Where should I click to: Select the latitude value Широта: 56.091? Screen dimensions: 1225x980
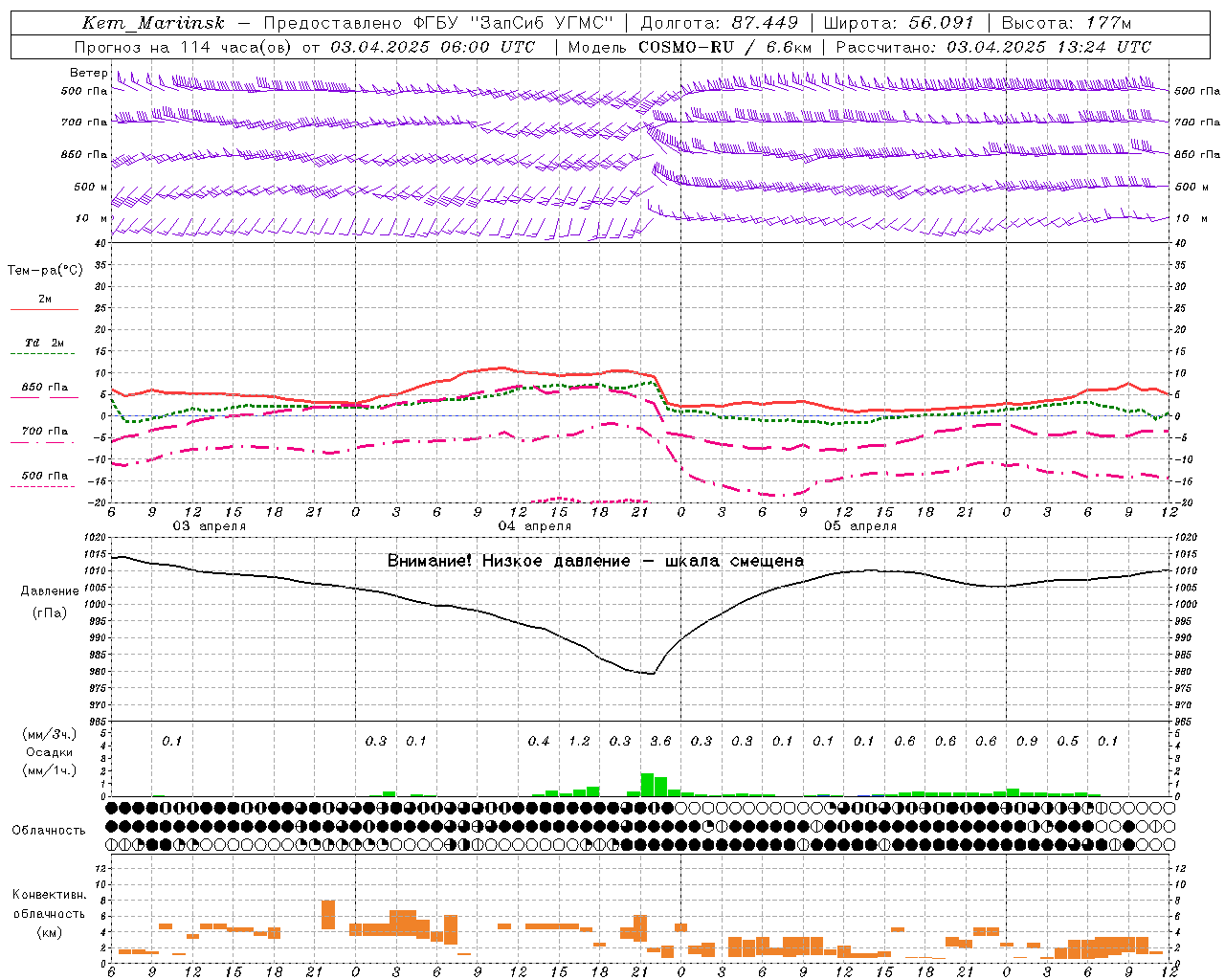pos(899,23)
